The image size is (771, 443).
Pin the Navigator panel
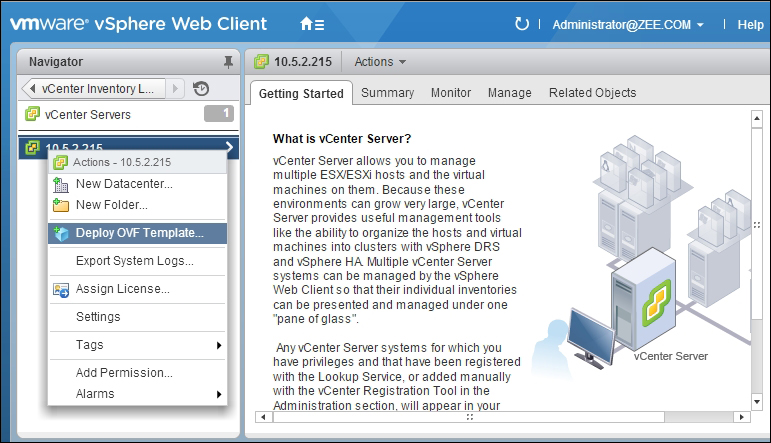point(228,62)
